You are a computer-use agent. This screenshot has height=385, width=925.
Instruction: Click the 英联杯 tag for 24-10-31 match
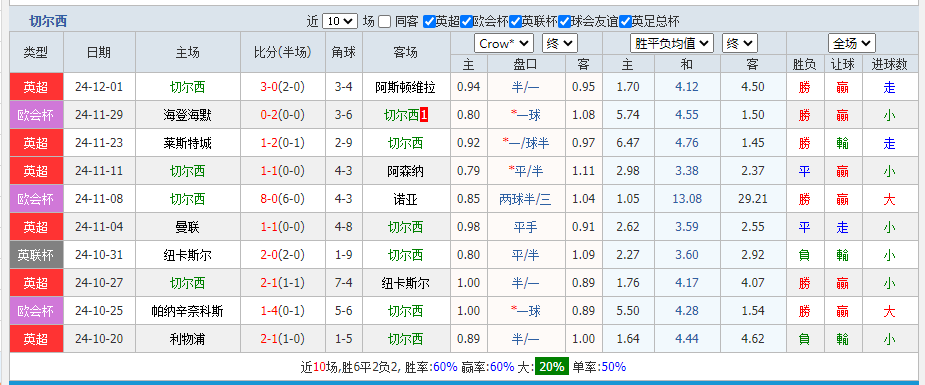pyautogui.click(x=36, y=255)
